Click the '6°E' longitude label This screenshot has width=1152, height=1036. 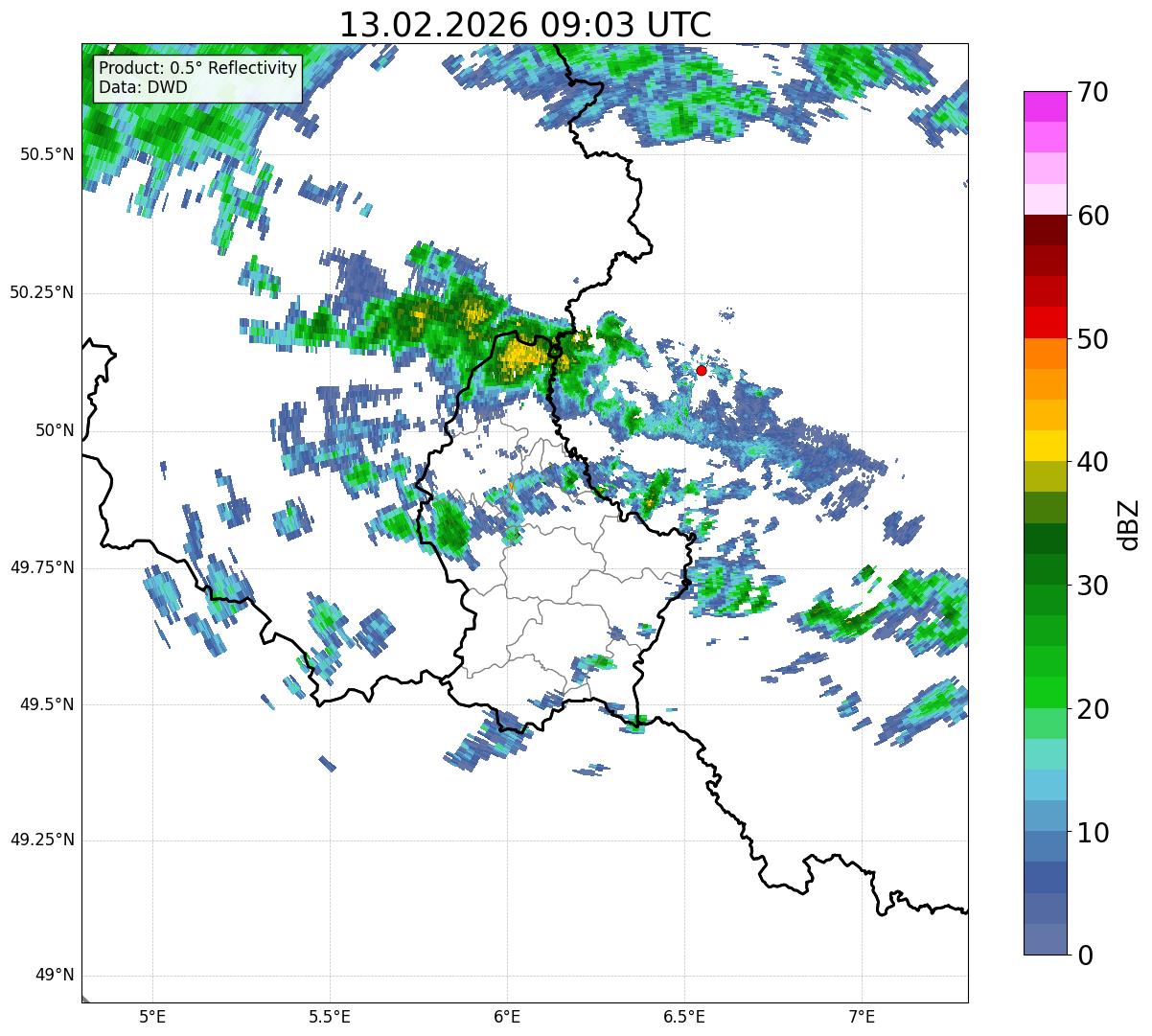click(507, 1016)
